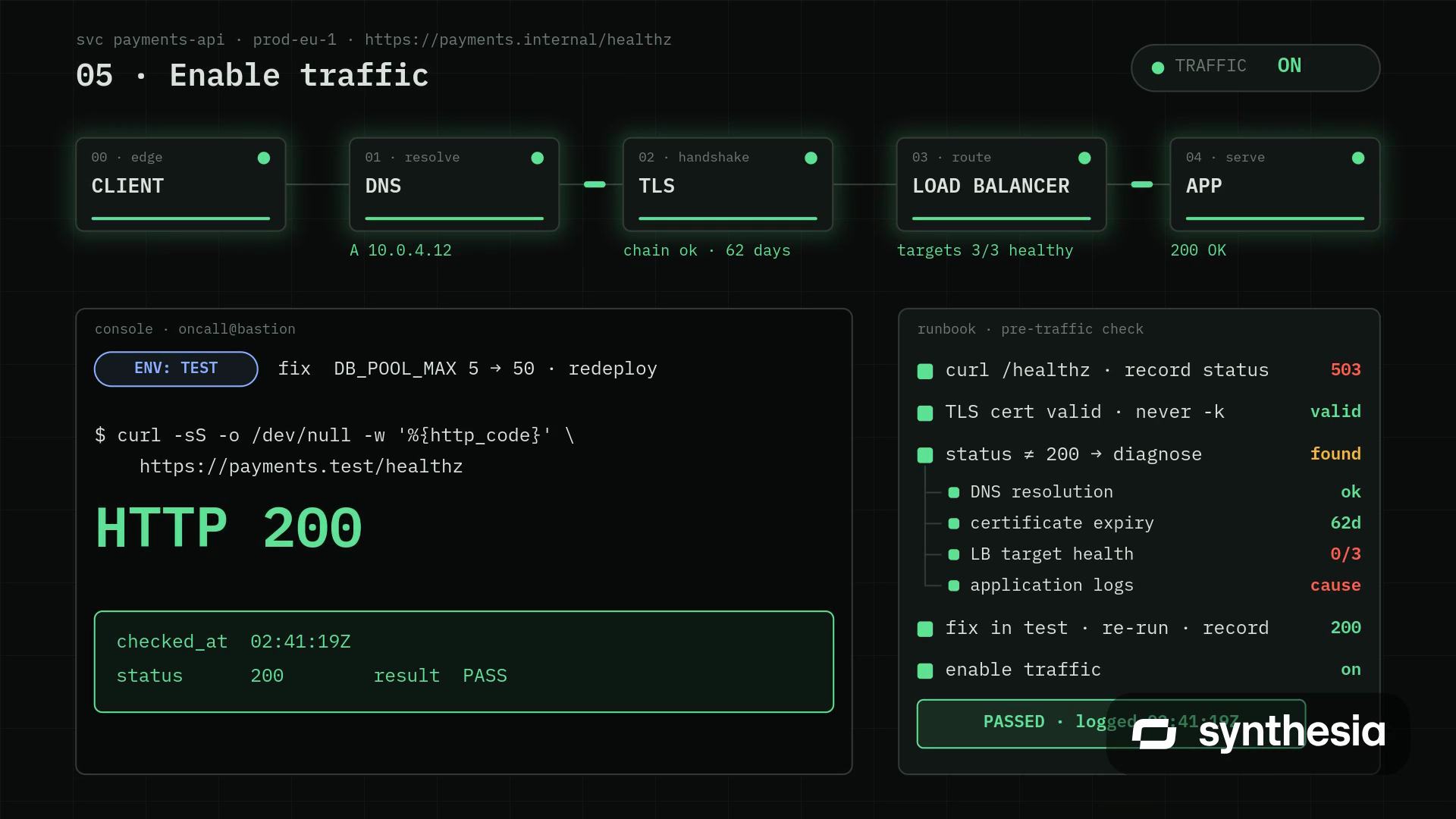This screenshot has width=1456, height=819.
Task: Check the curl /healthz record status box
Action: (925, 371)
